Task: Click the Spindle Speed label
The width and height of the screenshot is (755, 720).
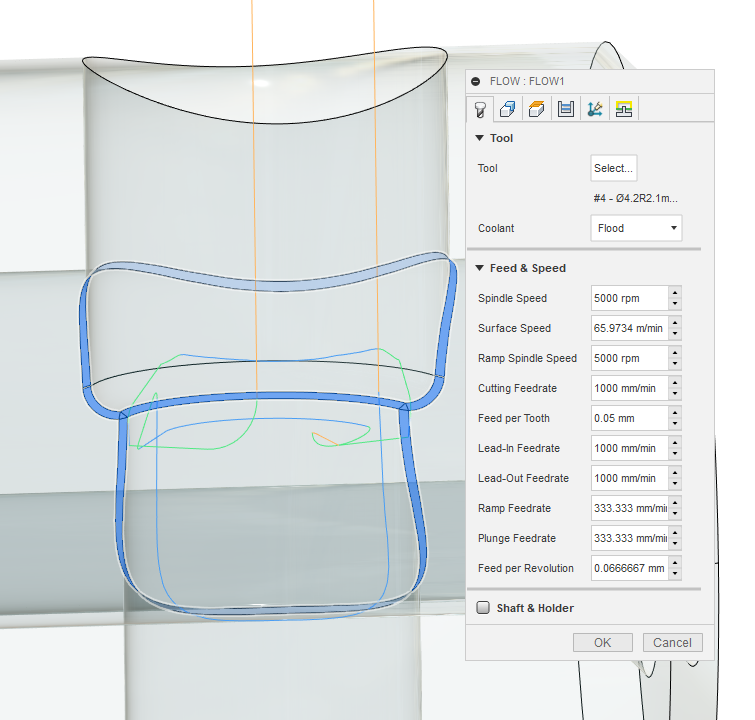Action: coord(512,298)
